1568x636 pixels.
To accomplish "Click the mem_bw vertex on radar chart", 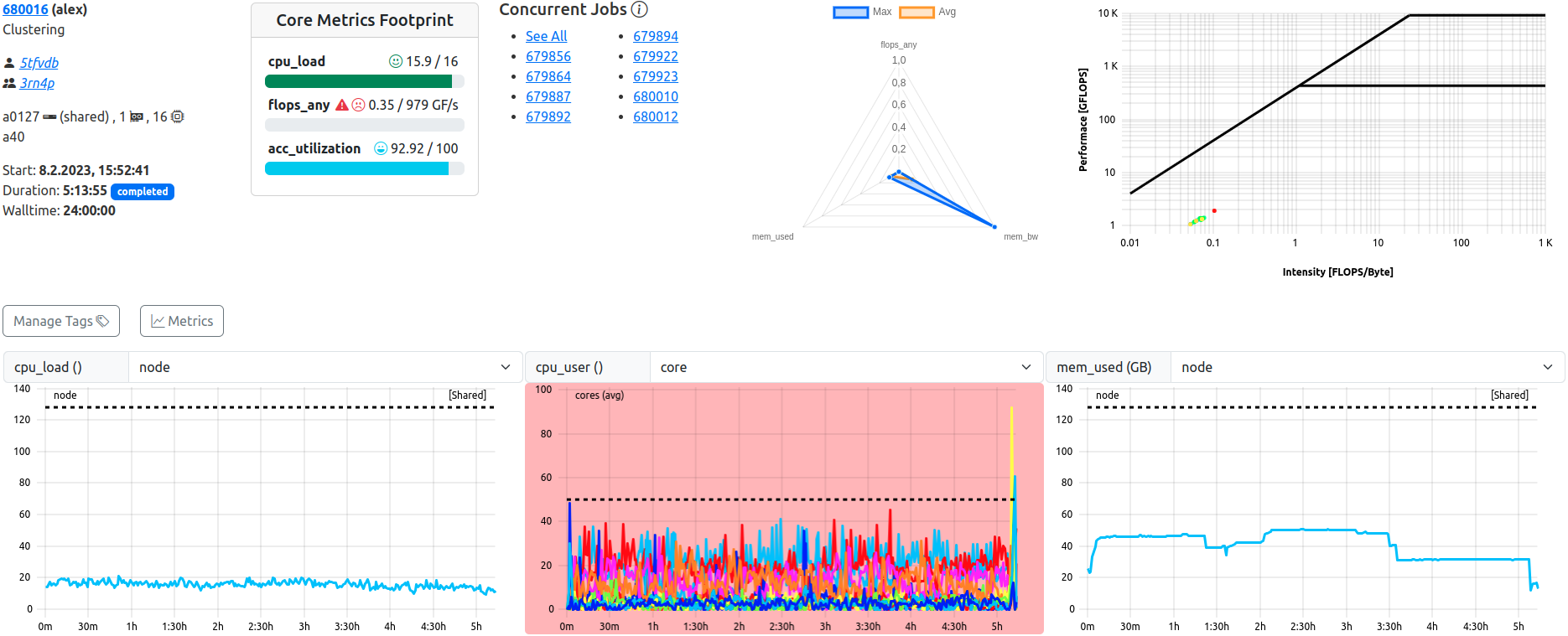I will click(994, 226).
